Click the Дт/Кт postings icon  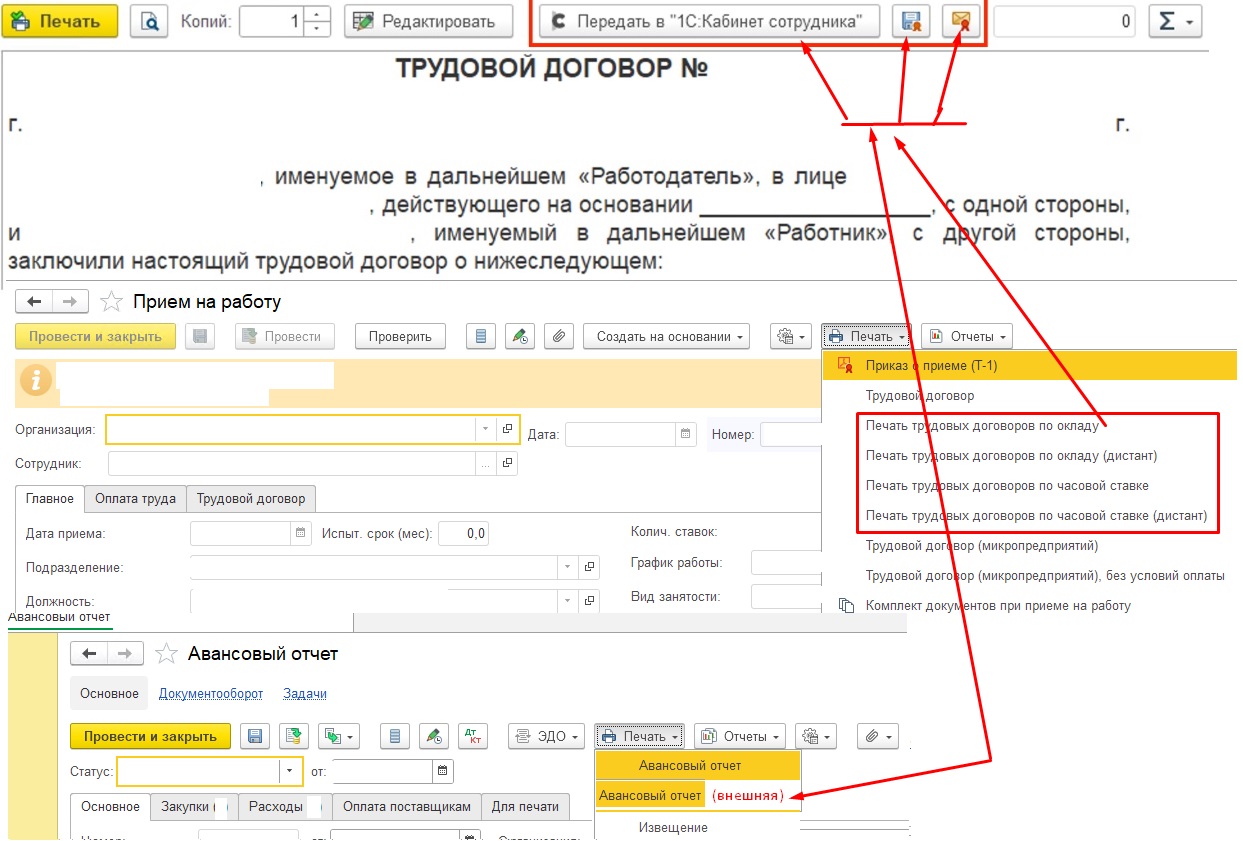(472, 737)
